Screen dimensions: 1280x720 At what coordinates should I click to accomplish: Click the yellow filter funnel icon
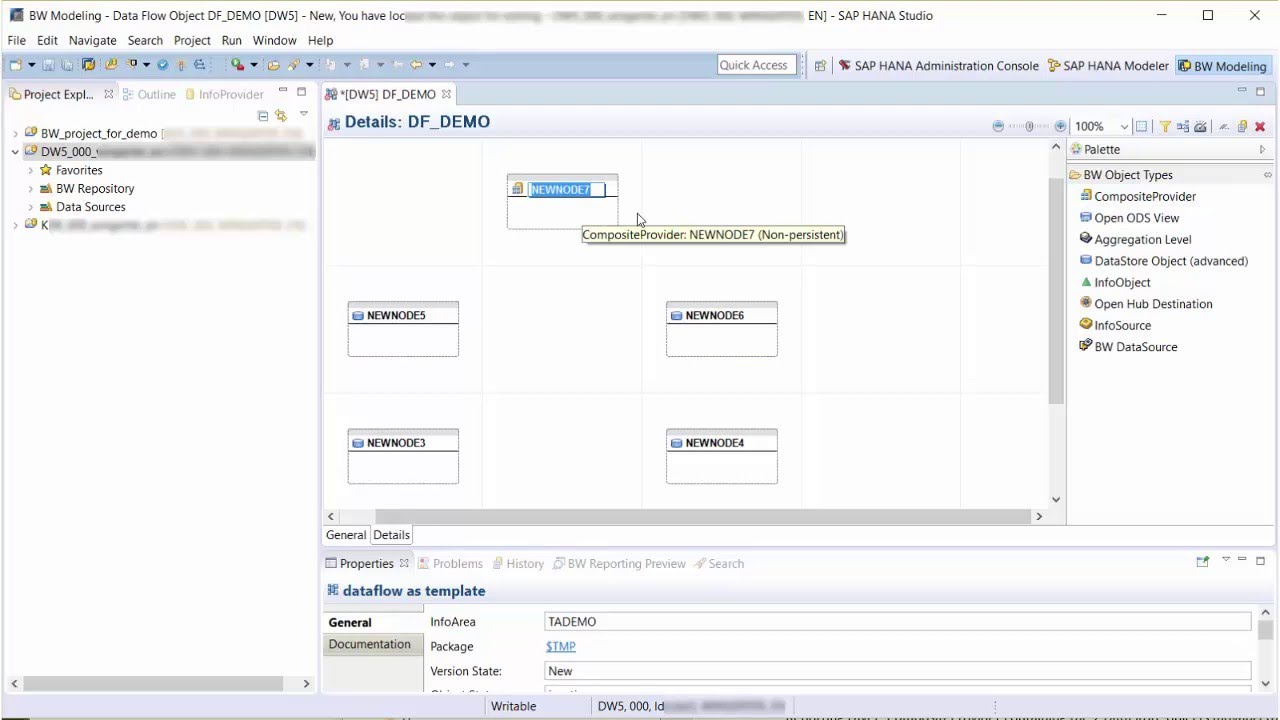pyautogui.click(x=1165, y=126)
